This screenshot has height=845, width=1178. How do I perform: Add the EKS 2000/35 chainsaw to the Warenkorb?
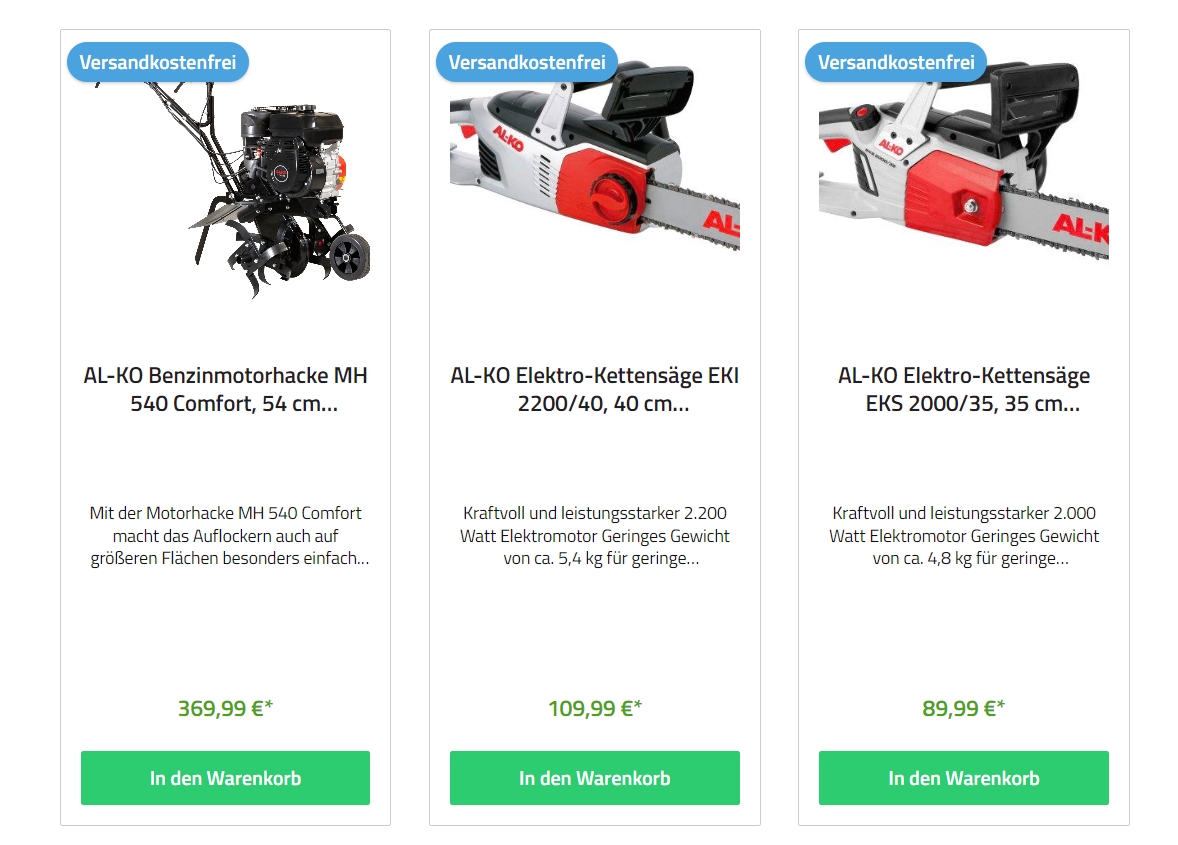[964, 778]
